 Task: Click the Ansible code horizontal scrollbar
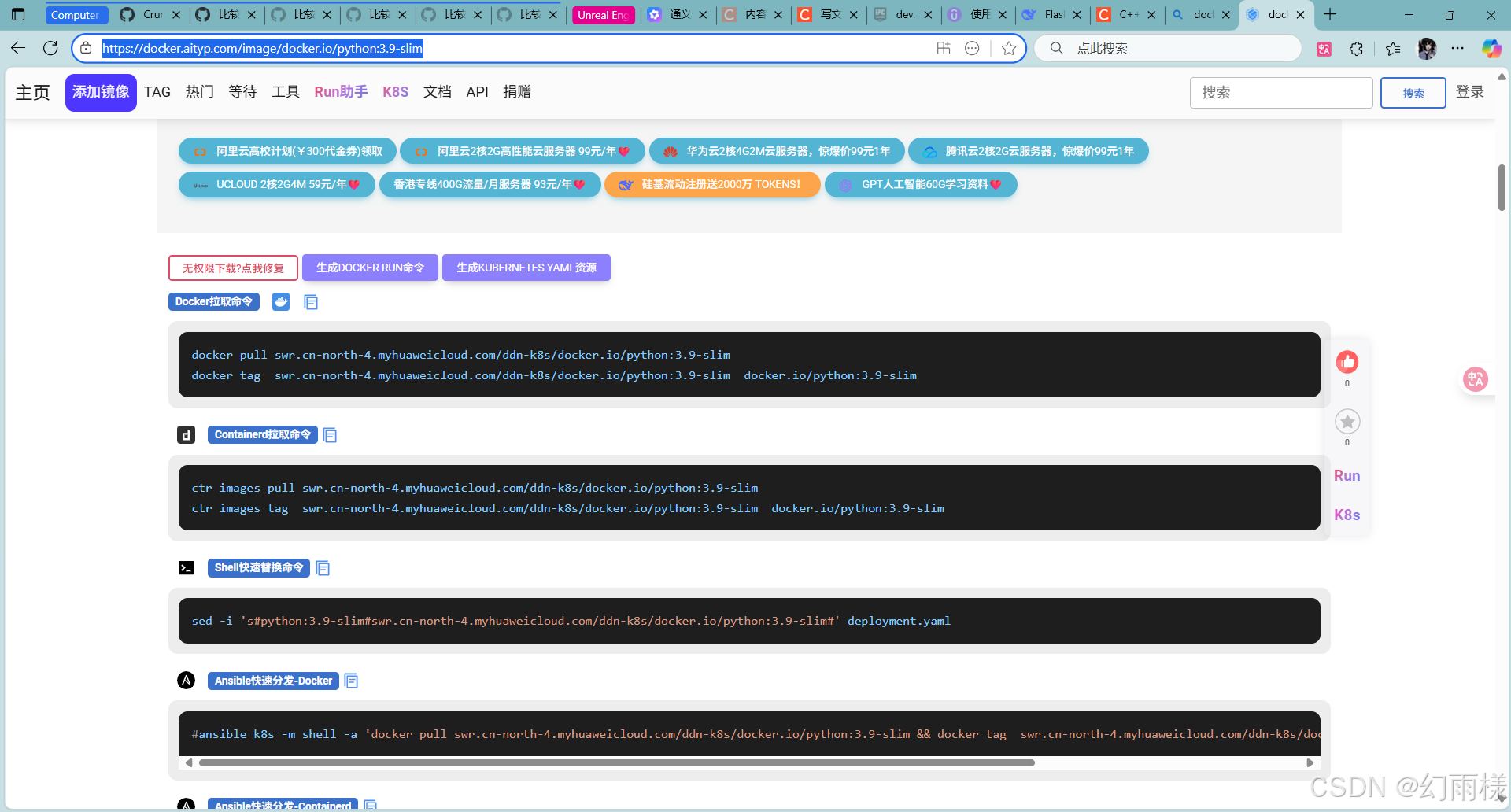tap(616, 762)
